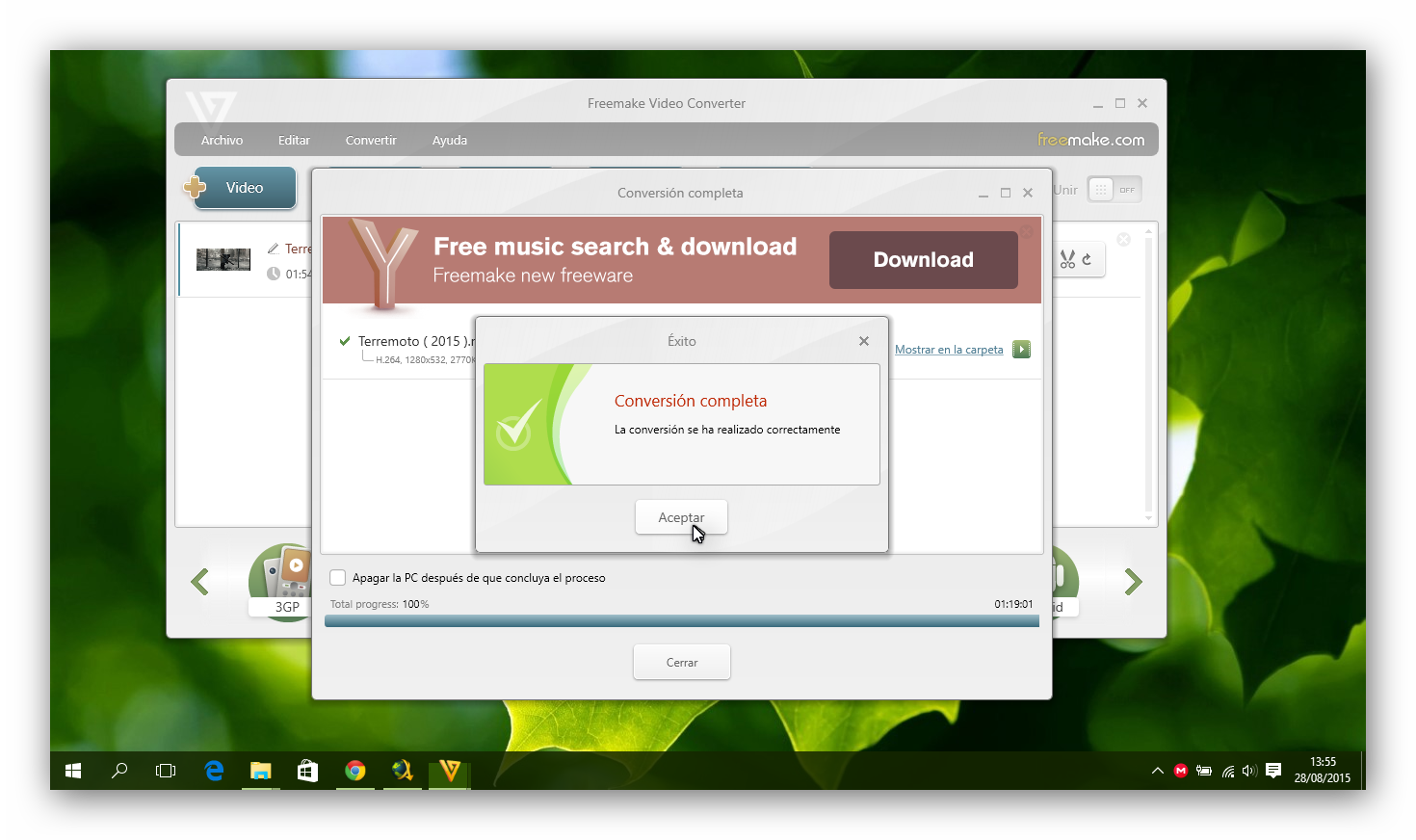Open the battery status tray icon
1416x840 pixels.
[1204, 771]
